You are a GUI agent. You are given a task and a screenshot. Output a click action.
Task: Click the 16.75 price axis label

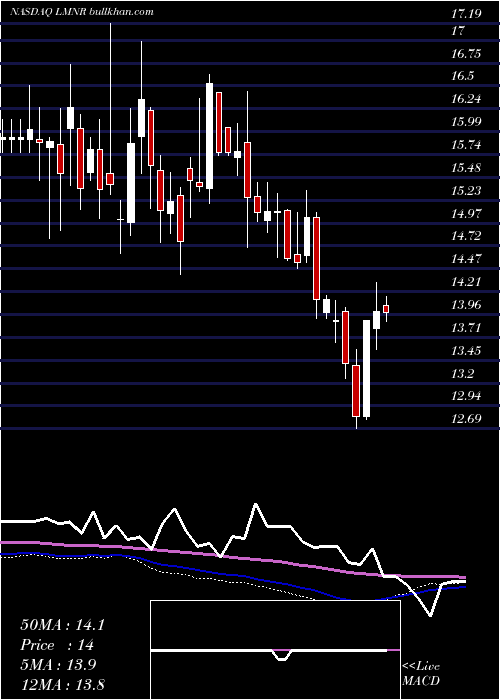tap(466, 54)
